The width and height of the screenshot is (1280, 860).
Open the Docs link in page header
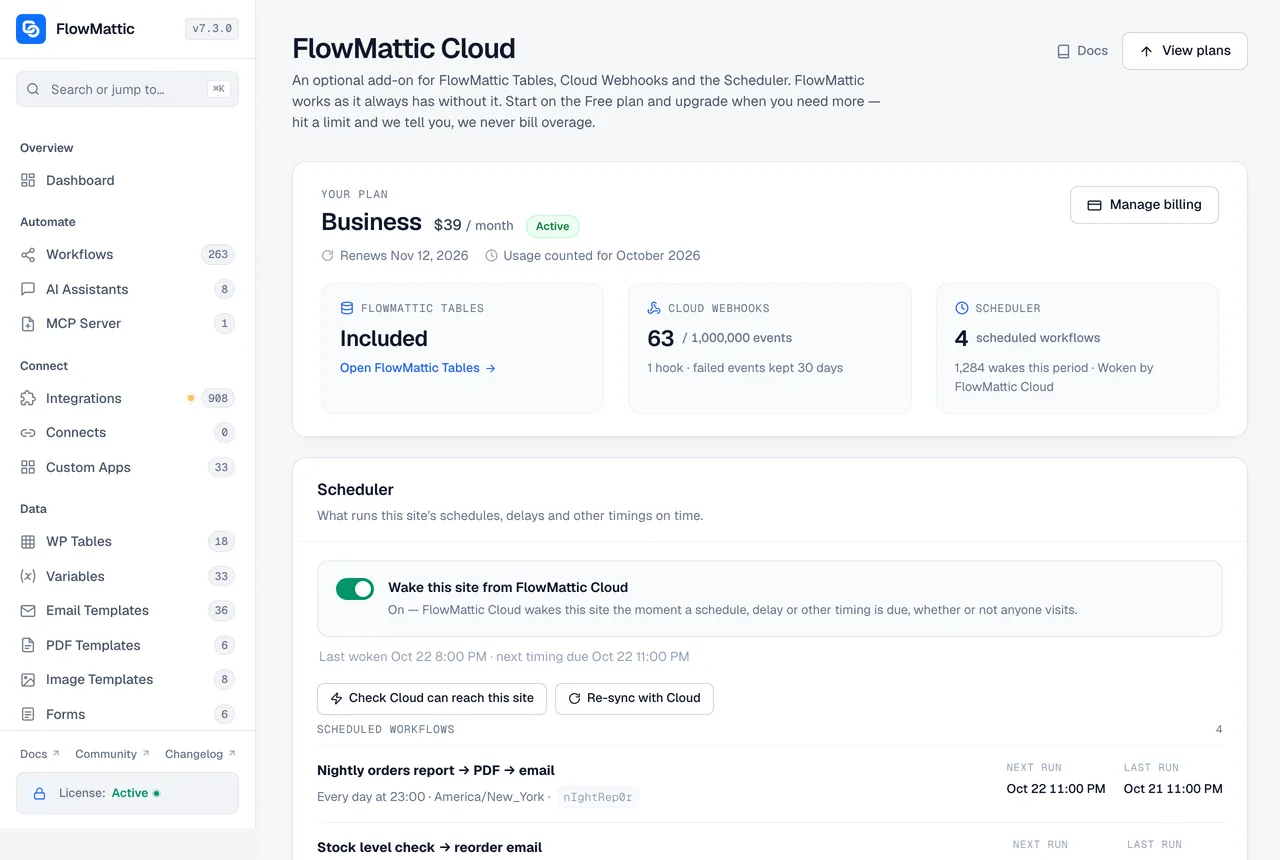click(1082, 51)
